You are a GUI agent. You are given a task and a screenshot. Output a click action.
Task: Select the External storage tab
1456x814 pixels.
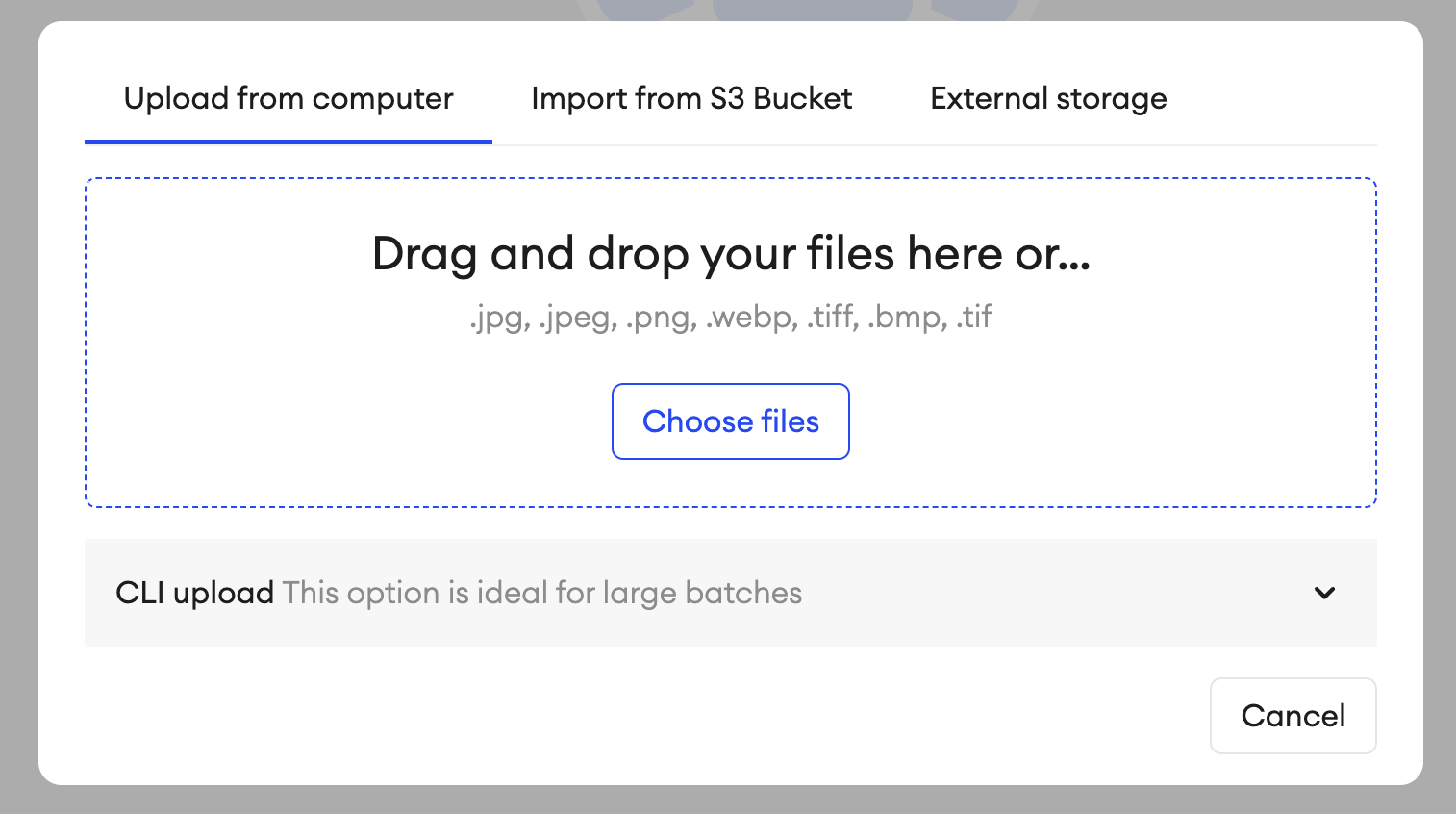[x=1048, y=98]
